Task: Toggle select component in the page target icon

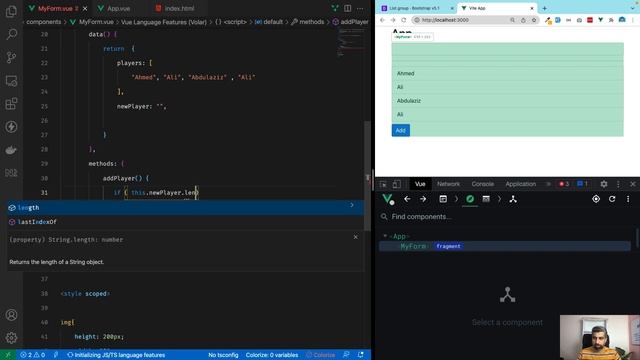Action: click(x=596, y=199)
